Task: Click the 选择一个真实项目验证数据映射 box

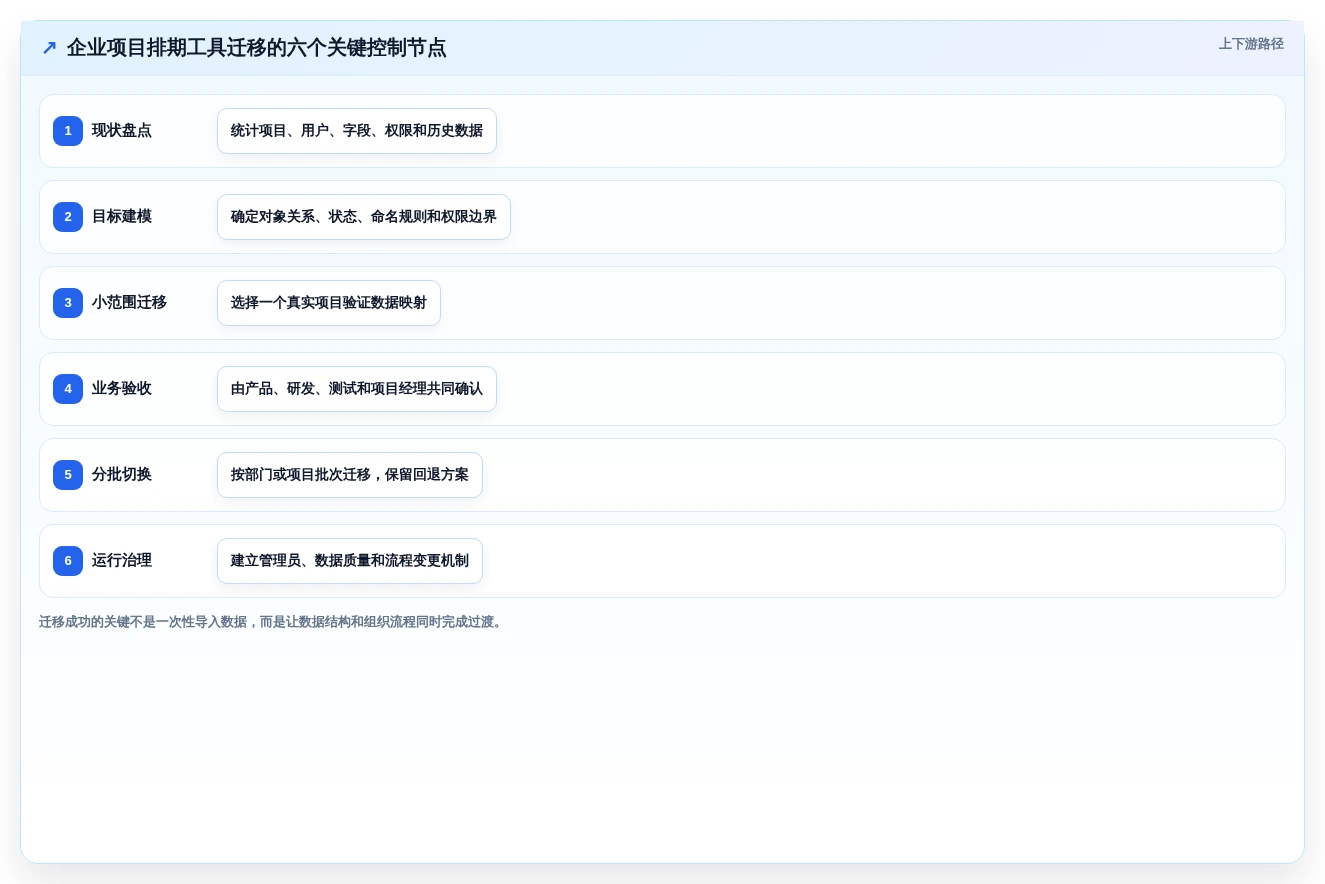Action: (x=329, y=303)
